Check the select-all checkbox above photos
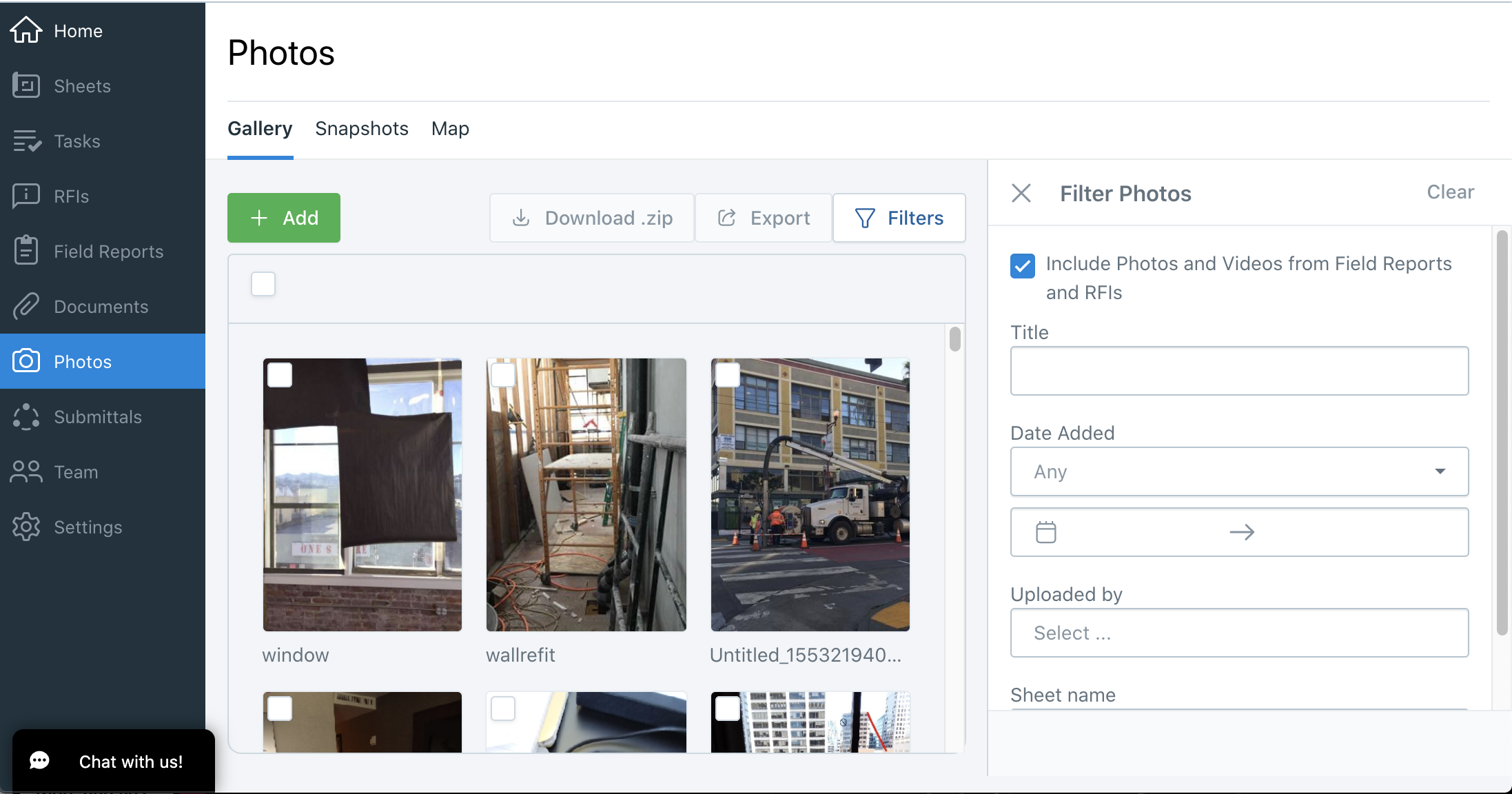1512x794 pixels. click(x=263, y=283)
